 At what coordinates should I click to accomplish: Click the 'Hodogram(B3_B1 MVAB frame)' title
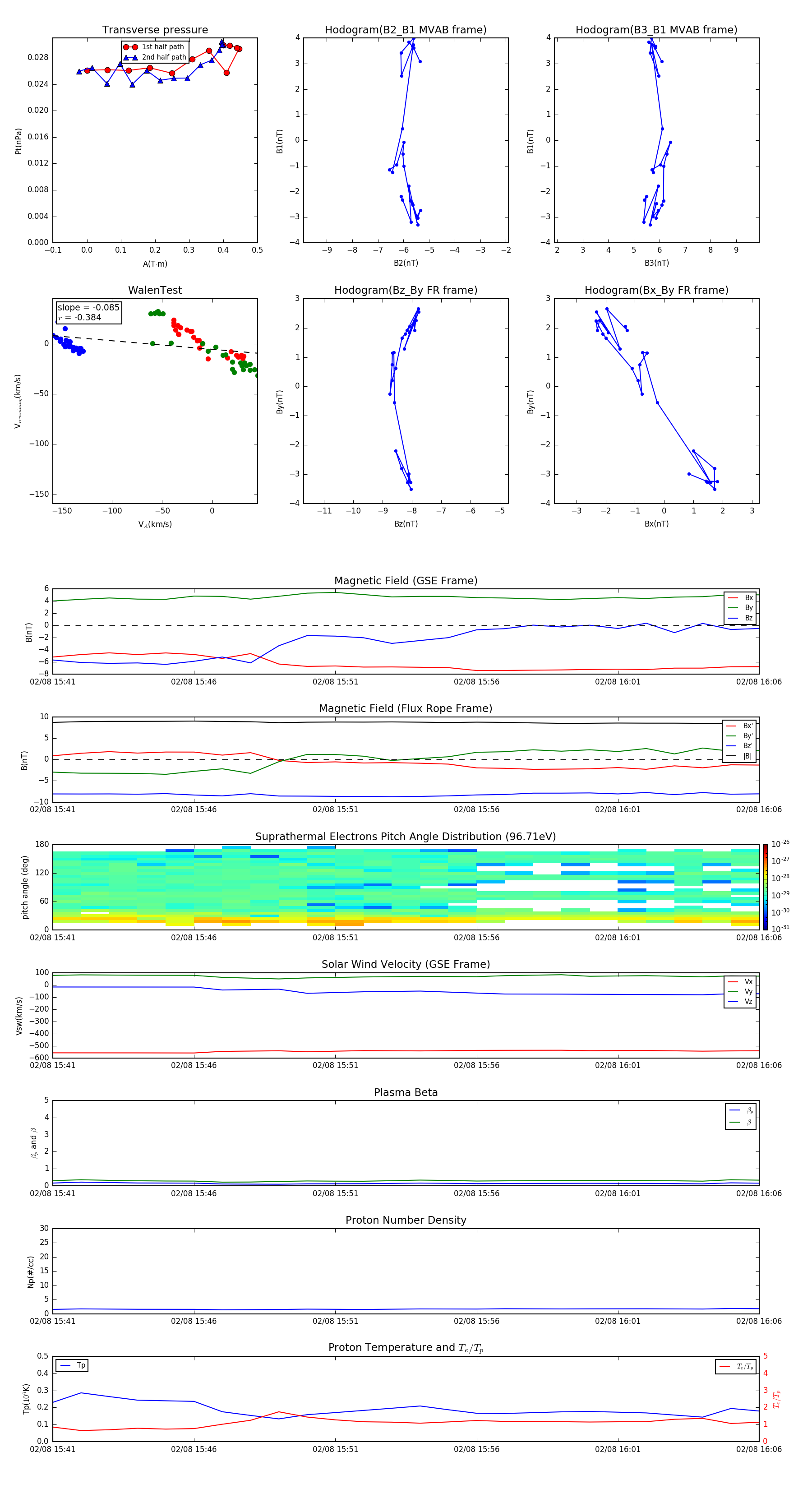tap(656, 30)
